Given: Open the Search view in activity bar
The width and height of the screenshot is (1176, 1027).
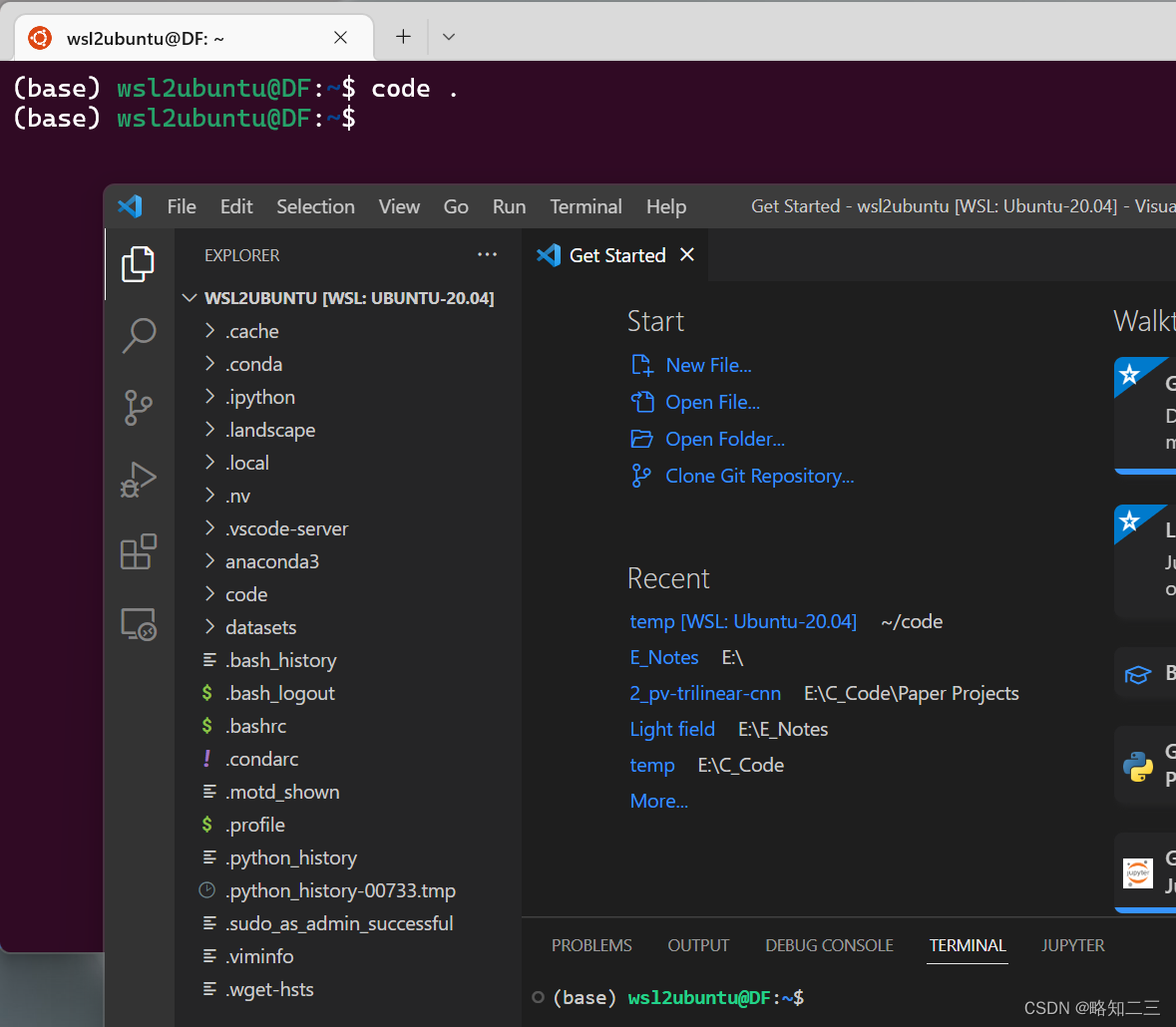Looking at the screenshot, I should pyautogui.click(x=138, y=335).
